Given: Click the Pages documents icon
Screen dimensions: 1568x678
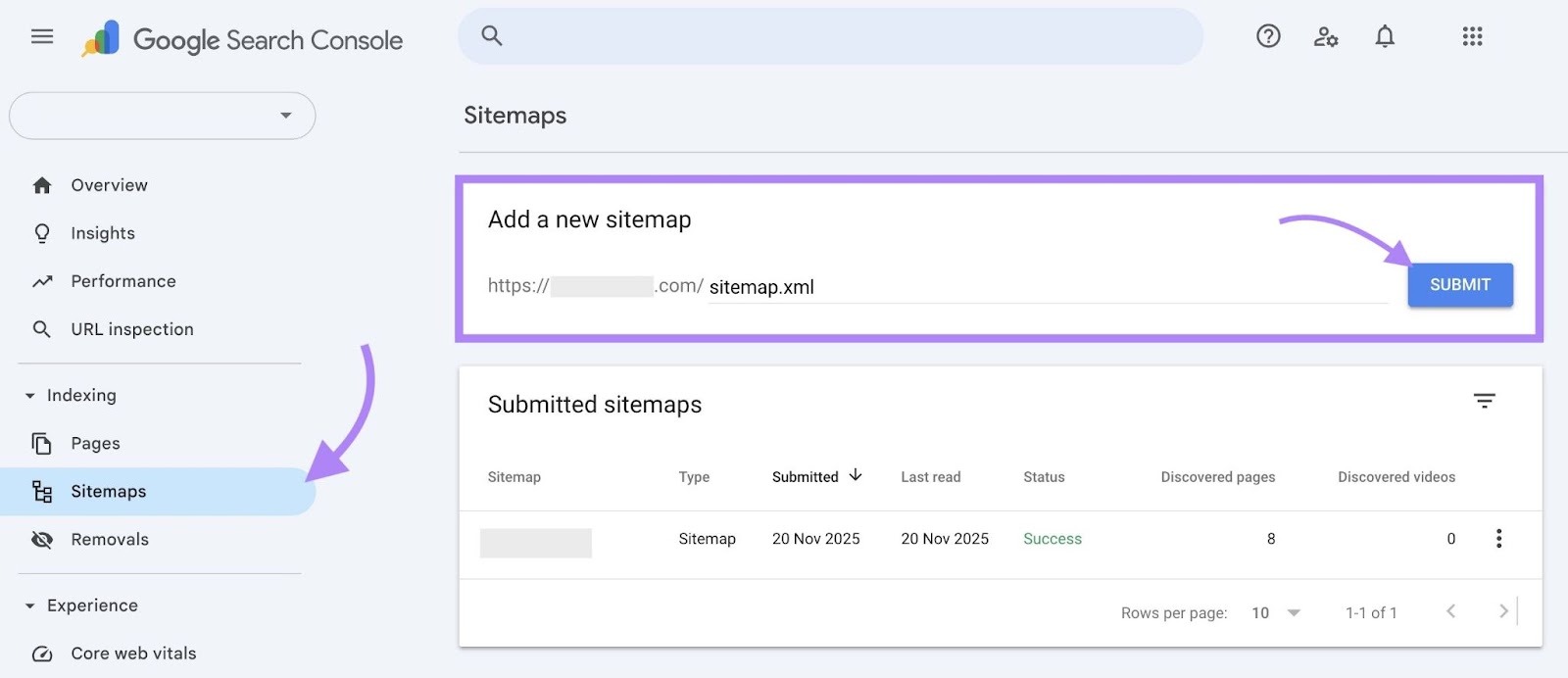Looking at the screenshot, I should [42, 443].
